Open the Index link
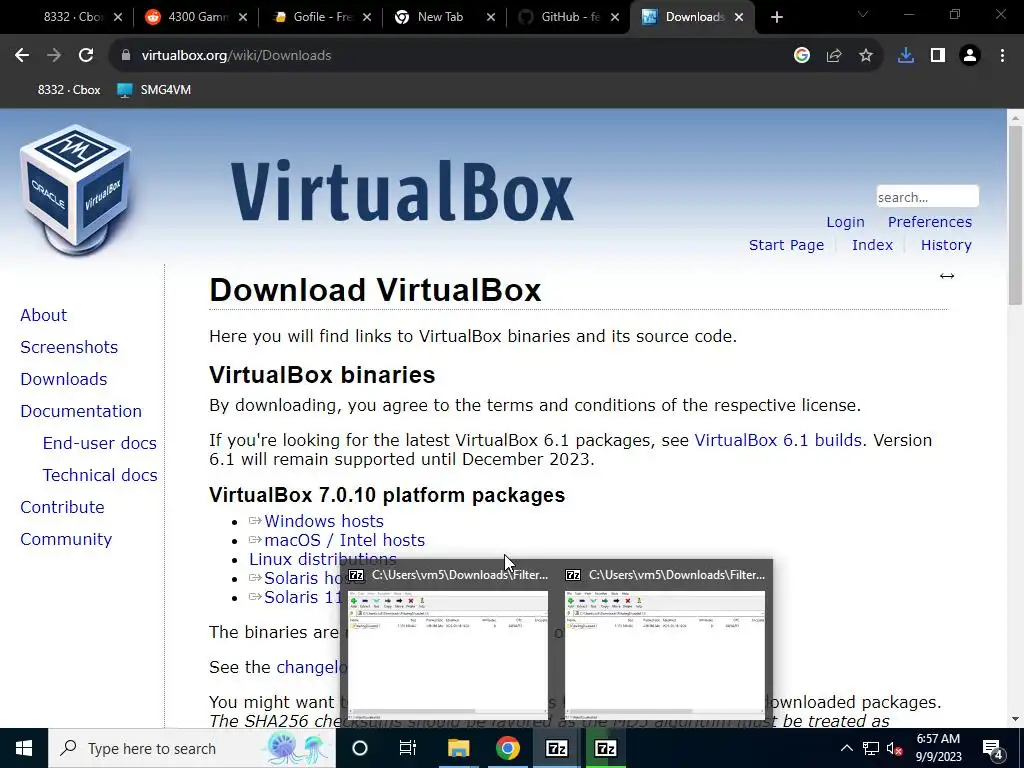Image resolution: width=1024 pixels, height=768 pixels. pyautogui.click(x=872, y=245)
